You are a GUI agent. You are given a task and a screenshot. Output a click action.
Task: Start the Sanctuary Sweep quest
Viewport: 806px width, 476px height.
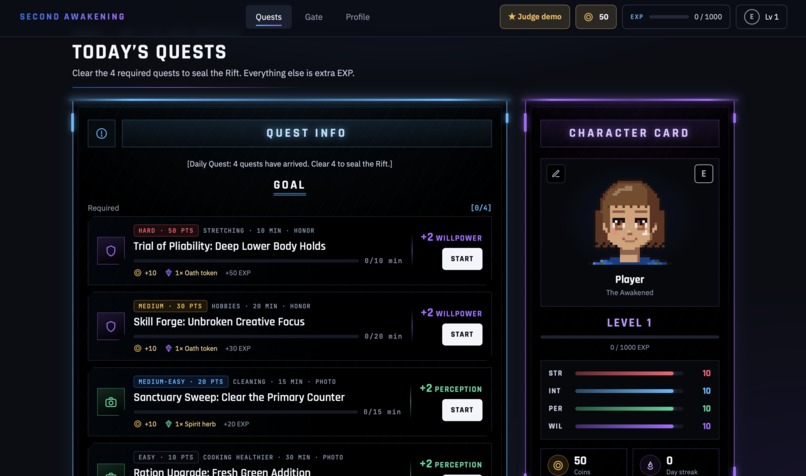pyautogui.click(x=462, y=410)
